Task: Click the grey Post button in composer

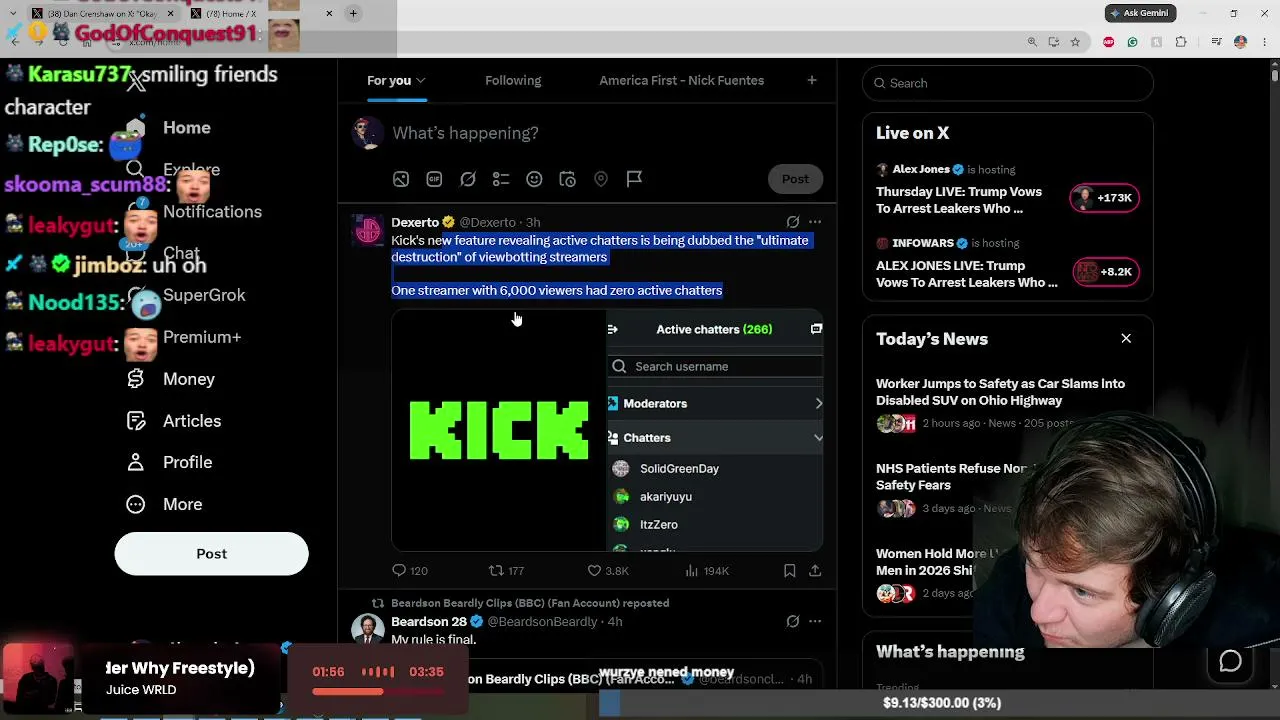Action: coord(795,179)
